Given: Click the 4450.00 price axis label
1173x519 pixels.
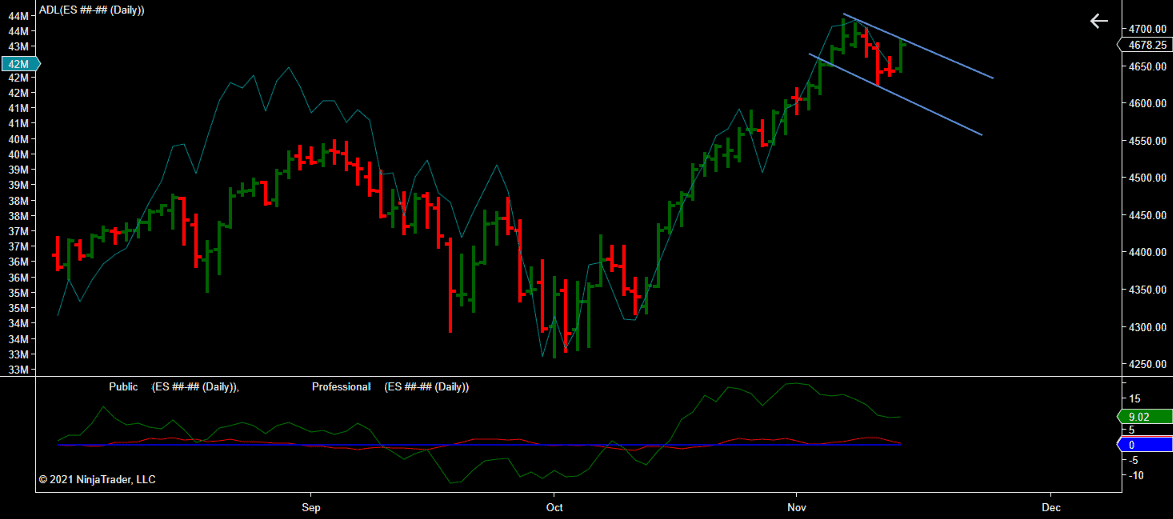Looking at the screenshot, I should coord(1148,215).
